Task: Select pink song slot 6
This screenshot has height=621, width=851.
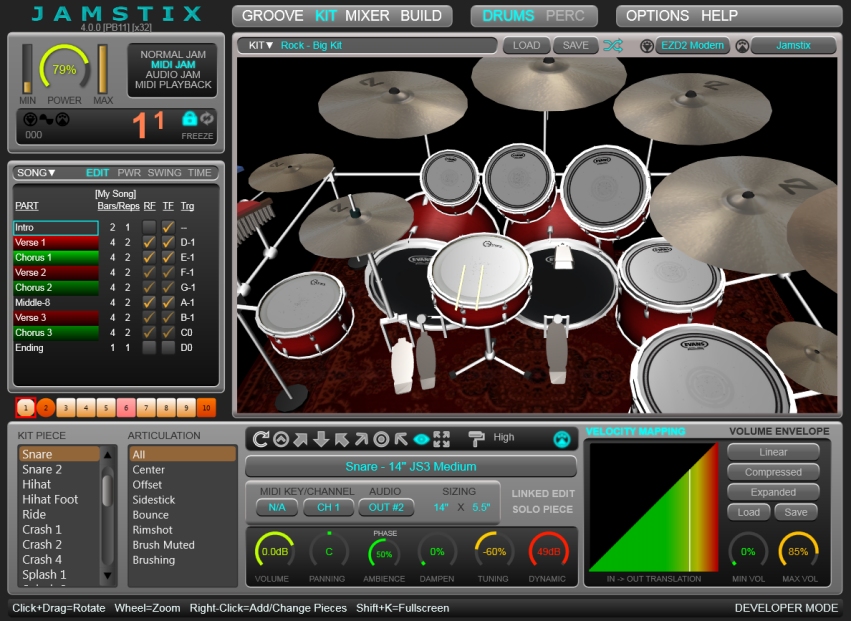Action: tap(126, 408)
